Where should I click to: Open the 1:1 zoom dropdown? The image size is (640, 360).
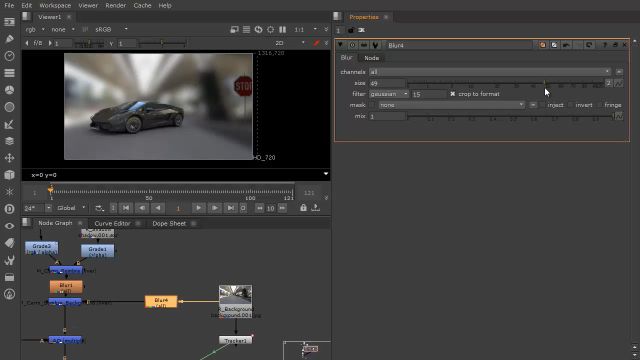pos(306,29)
